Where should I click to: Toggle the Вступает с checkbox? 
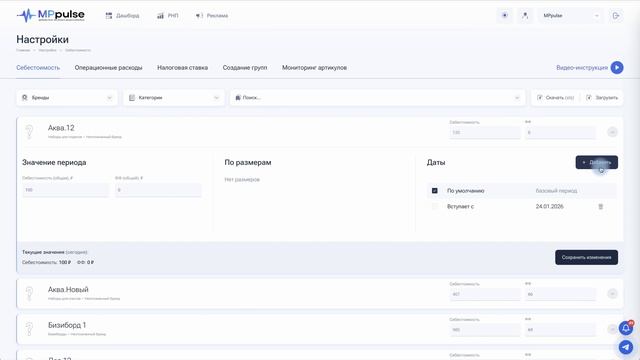coord(434,207)
